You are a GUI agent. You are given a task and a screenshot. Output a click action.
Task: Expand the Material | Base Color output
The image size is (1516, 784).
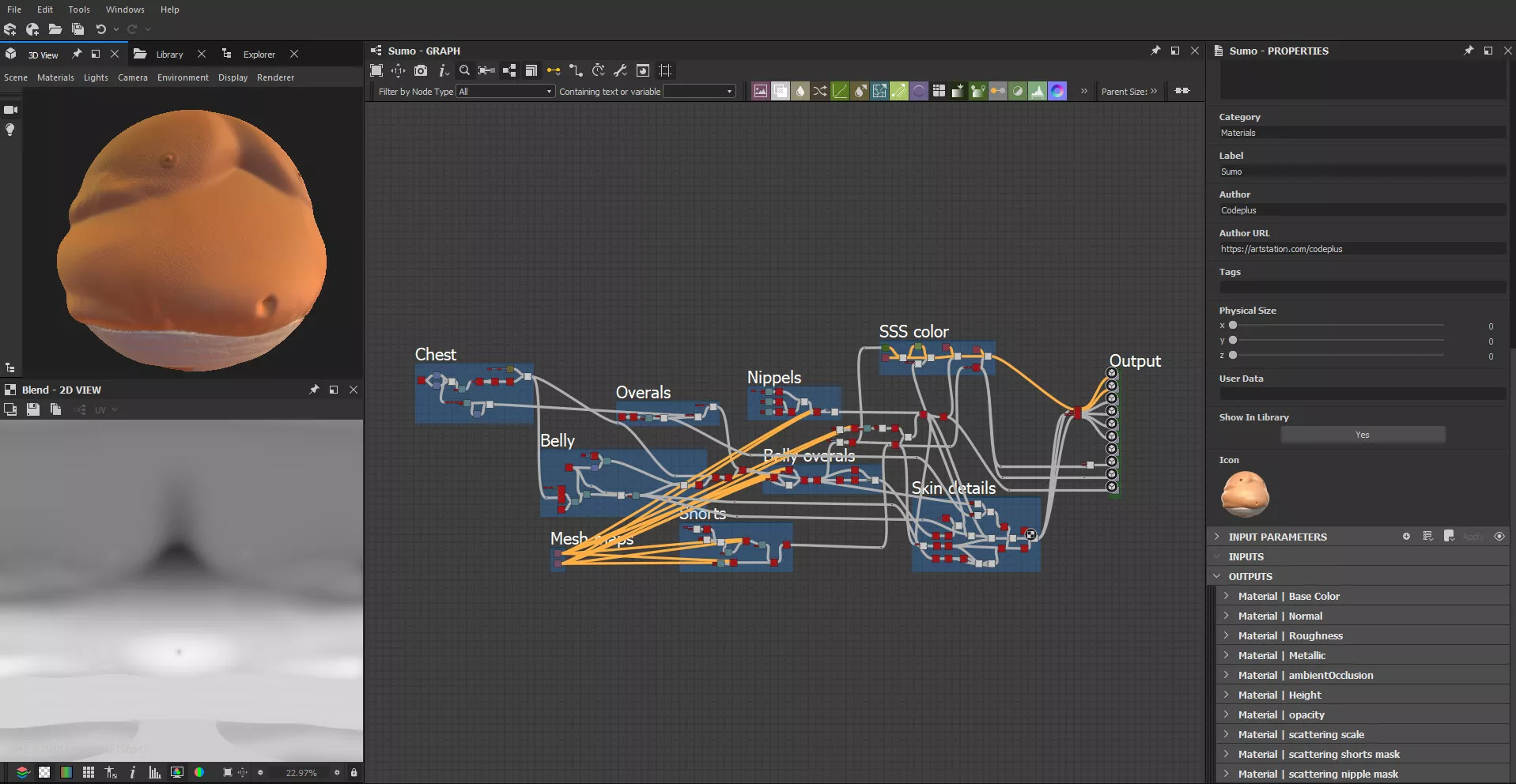coord(1227,596)
